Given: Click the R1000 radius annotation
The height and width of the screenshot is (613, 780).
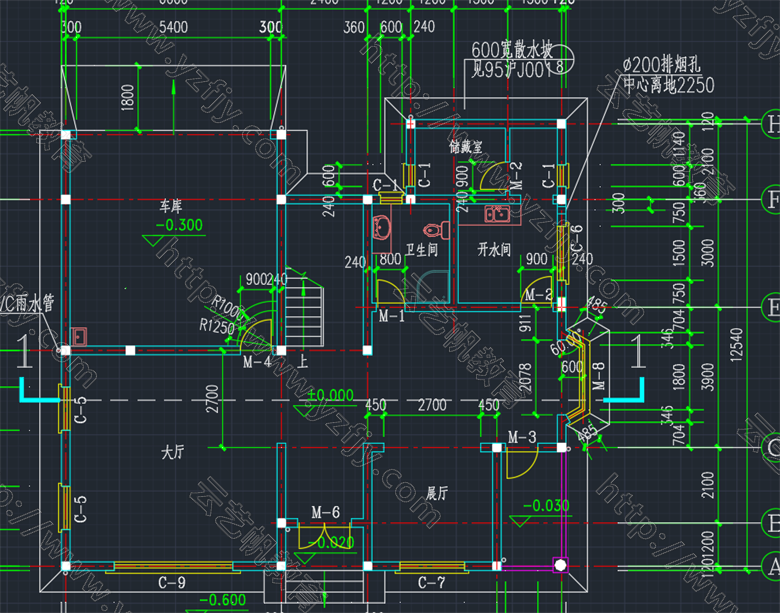Looking at the screenshot, I should tap(228, 308).
